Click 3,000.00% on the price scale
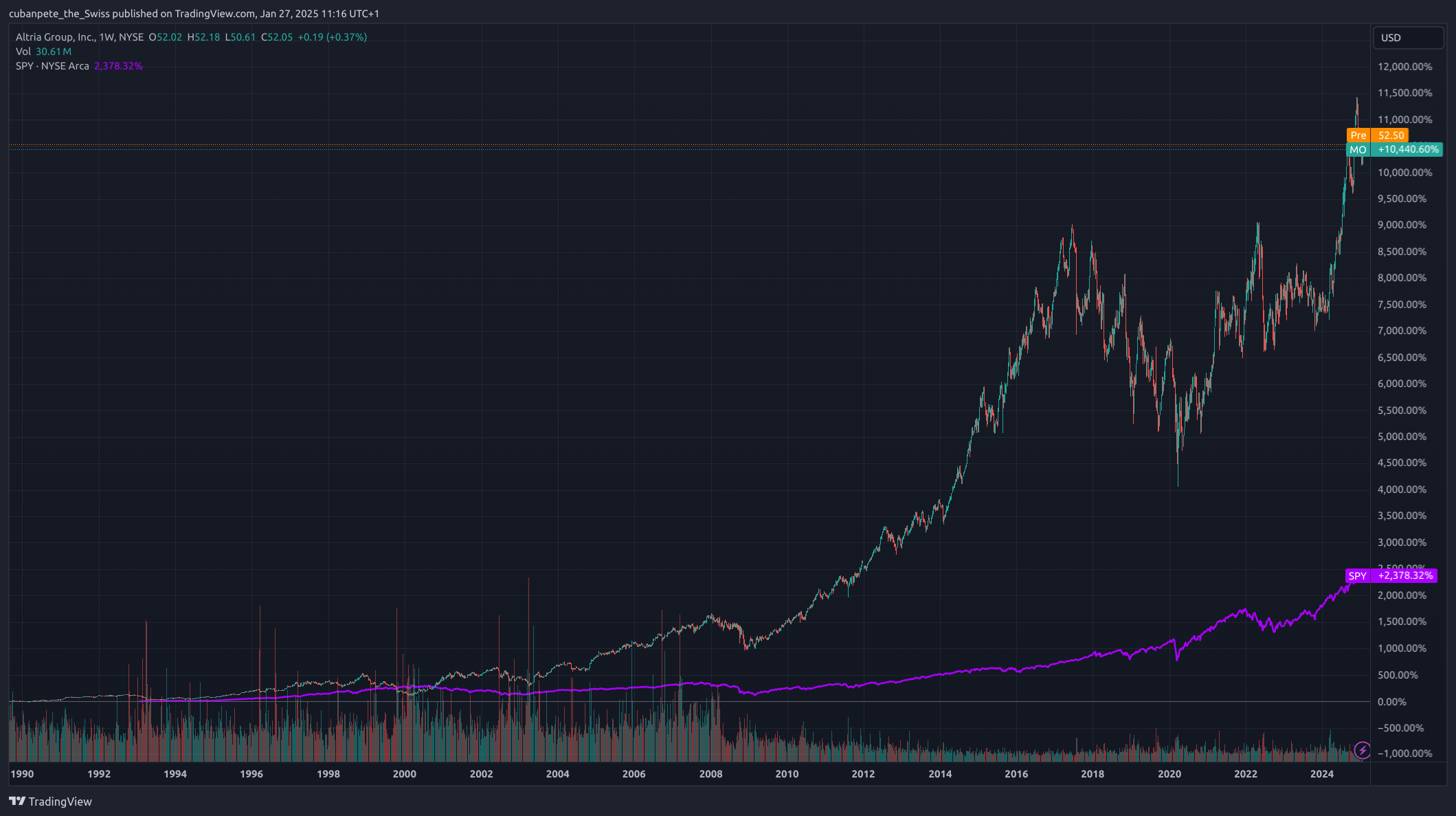The image size is (1456, 816). point(1402,542)
